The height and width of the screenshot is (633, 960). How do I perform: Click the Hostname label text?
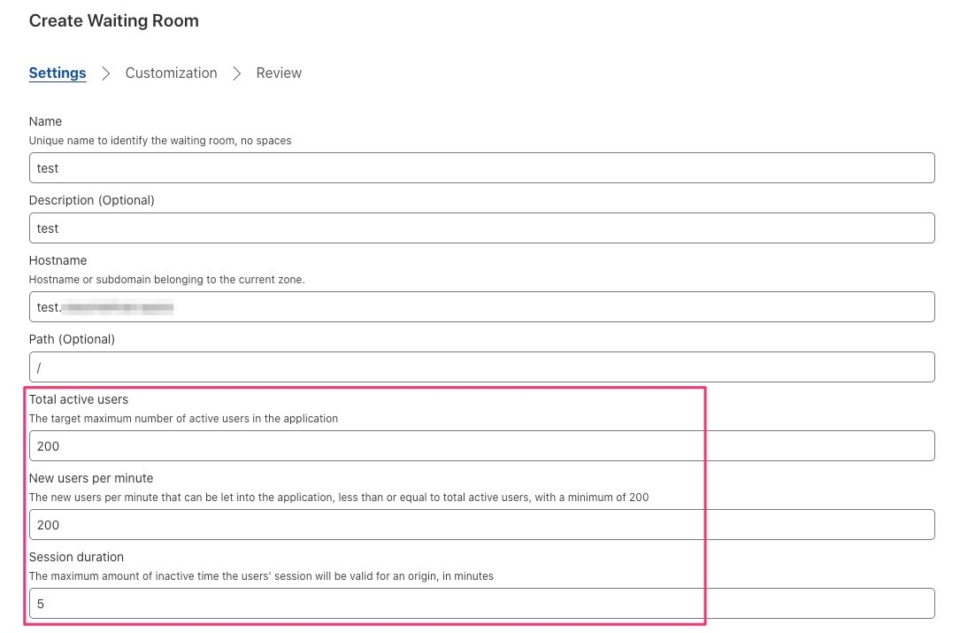pyautogui.click(x=58, y=259)
